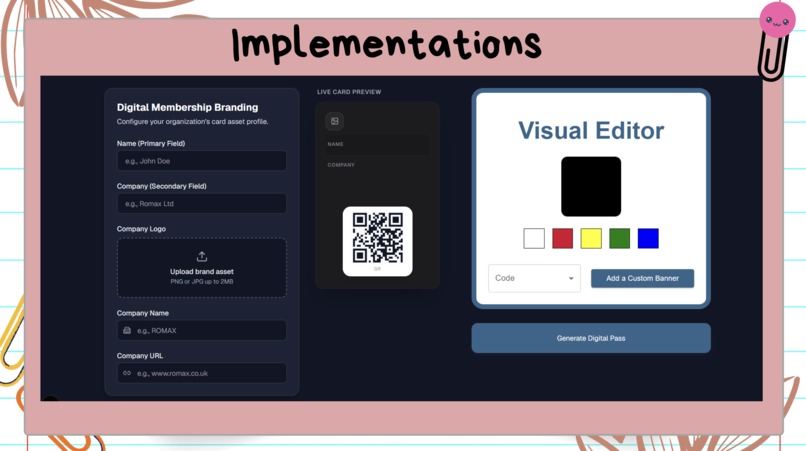This screenshot has width=806, height=451.
Task: Click the LIVE CARD PREVIEW label
Action: (x=349, y=92)
